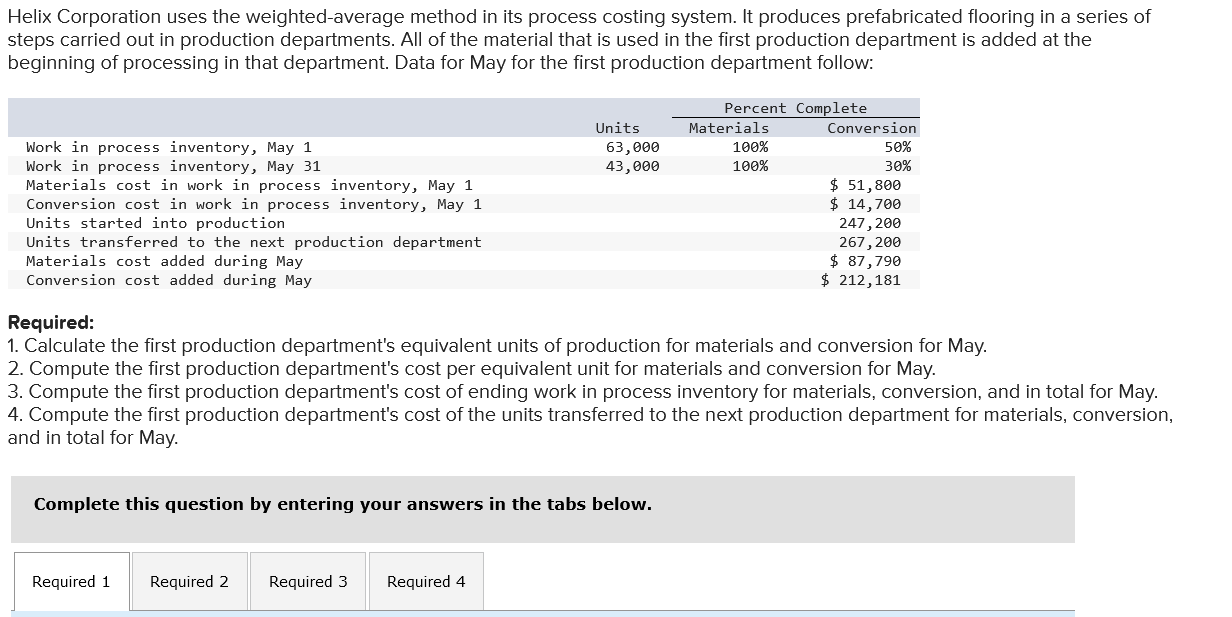Click the 267,200 units transferred value
Image resolution: width=1232 pixels, height=617 pixels.
click(869, 242)
